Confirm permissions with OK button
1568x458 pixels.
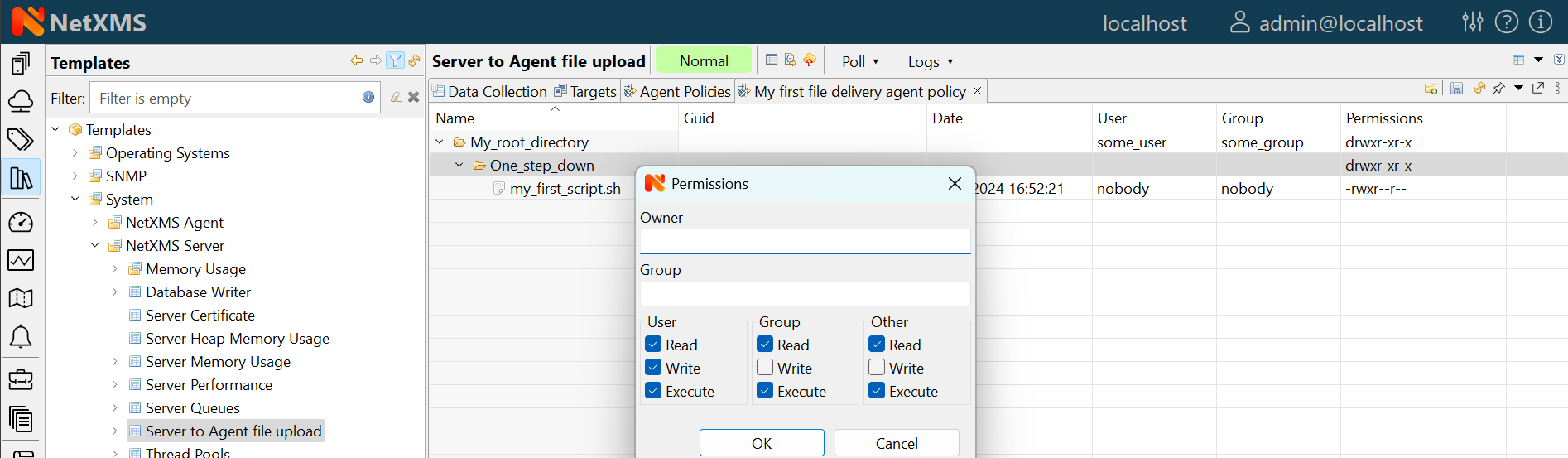[x=762, y=443]
